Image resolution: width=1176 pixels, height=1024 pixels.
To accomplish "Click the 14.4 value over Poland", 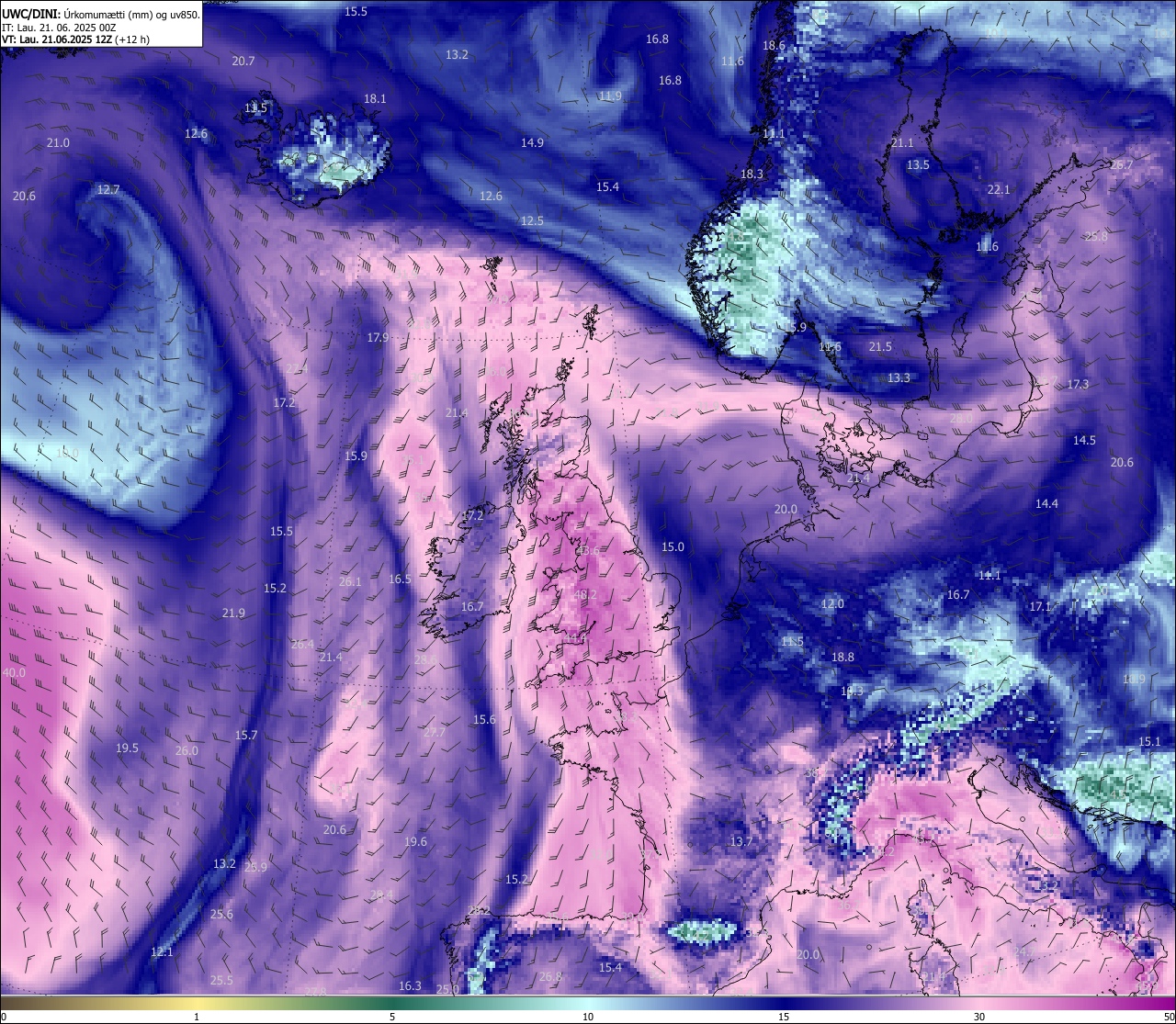I will tap(1046, 503).
